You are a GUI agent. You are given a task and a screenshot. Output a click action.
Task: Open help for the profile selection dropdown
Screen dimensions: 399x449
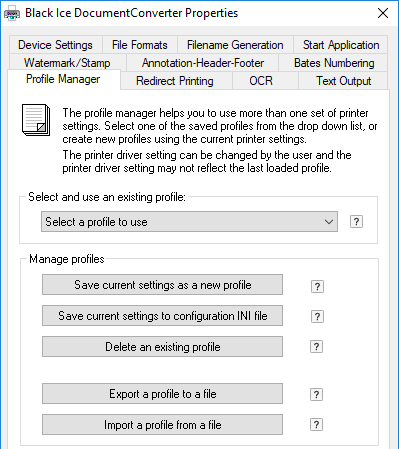tap(356, 222)
